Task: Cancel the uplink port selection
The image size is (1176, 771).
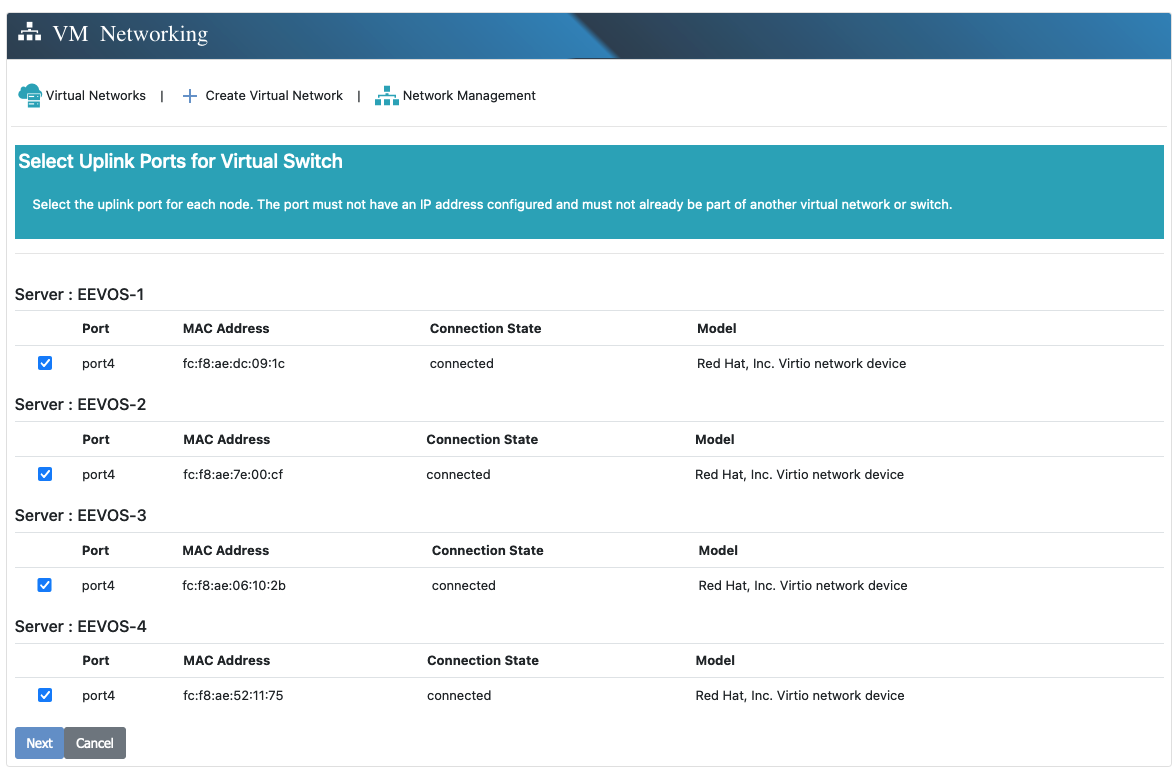Action: tap(95, 743)
